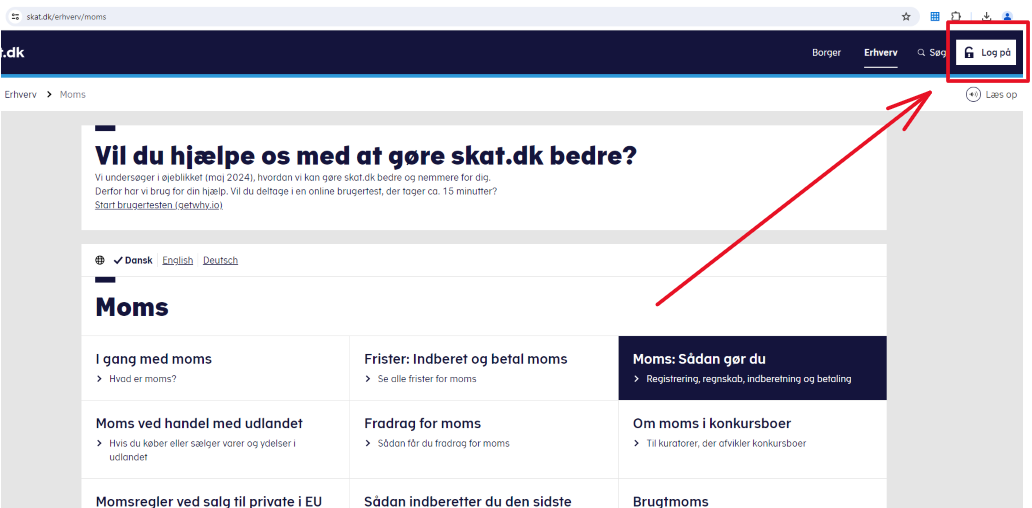Bookmark this page with the star icon
The height and width of the screenshot is (508, 1032).
(906, 17)
